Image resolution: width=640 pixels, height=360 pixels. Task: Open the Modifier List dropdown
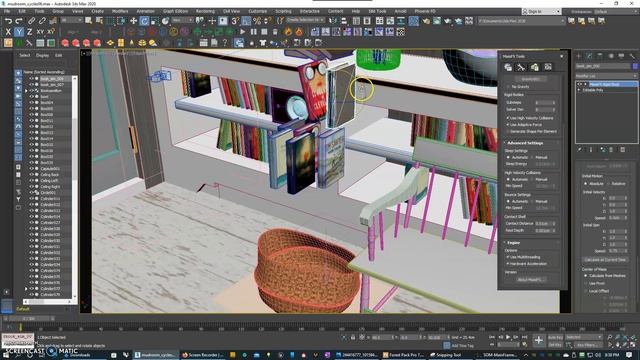pyautogui.click(x=606, y=76)
